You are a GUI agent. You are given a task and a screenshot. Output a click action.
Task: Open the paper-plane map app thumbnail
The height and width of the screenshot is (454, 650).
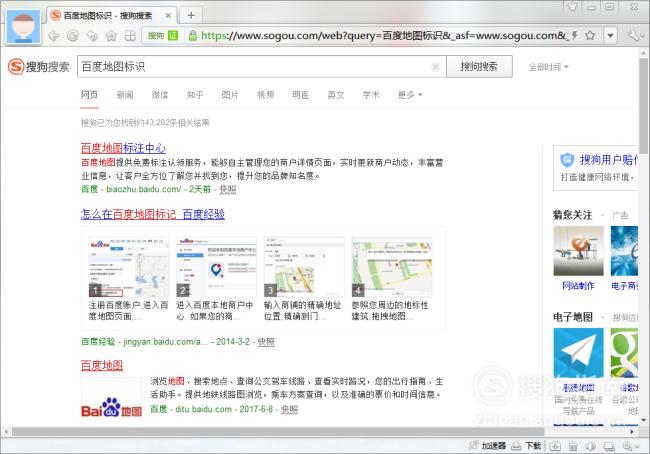click(x=578, y=353)
